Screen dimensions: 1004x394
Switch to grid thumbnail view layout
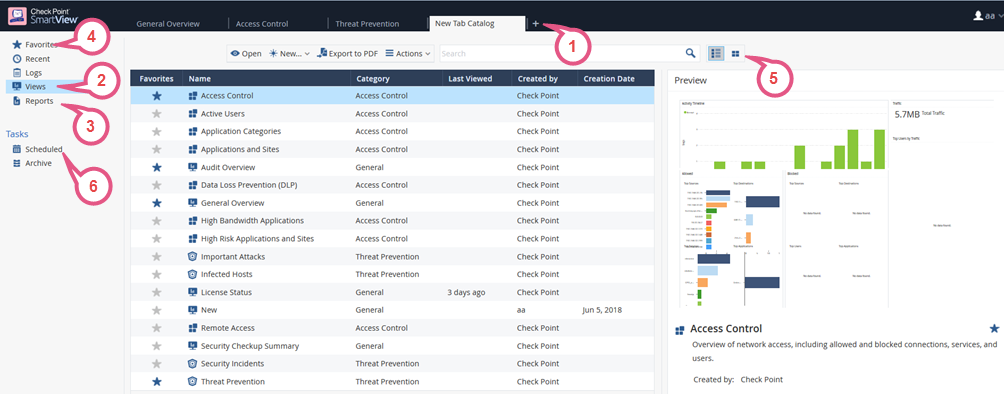point(735,54)
